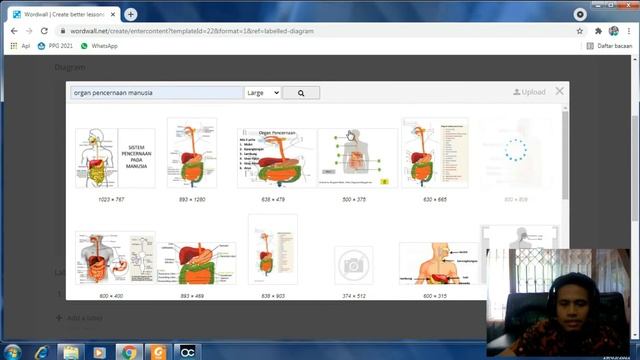The image size is (640, 360).
Task: Select the 638 × 903 tall diagram thumbnail
Action: [273, 249]
